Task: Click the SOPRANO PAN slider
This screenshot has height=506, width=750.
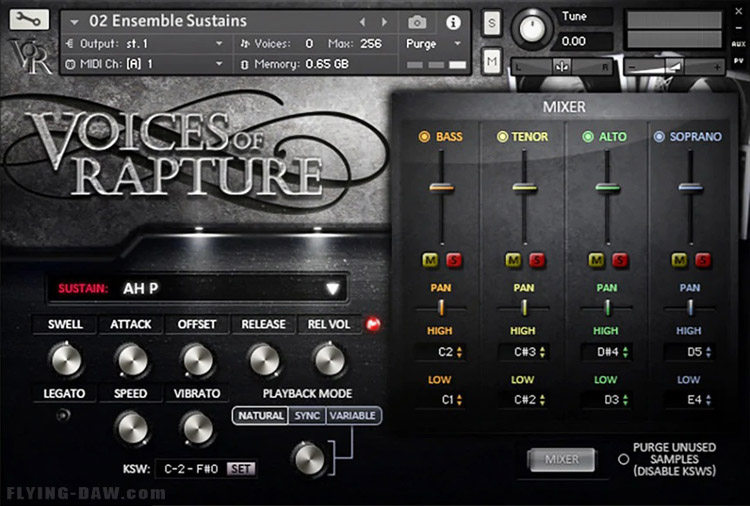Action: [x=690, y=308]
